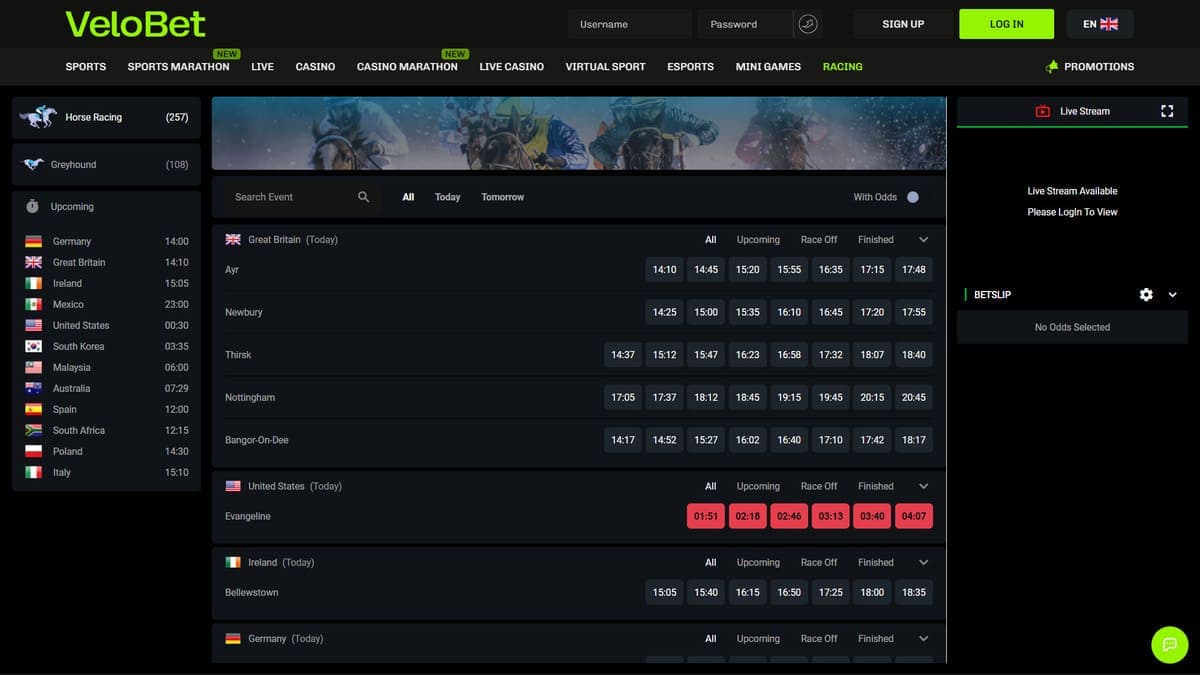Open betslip settings gear

pyautogui.click(x=1146, y=295)
